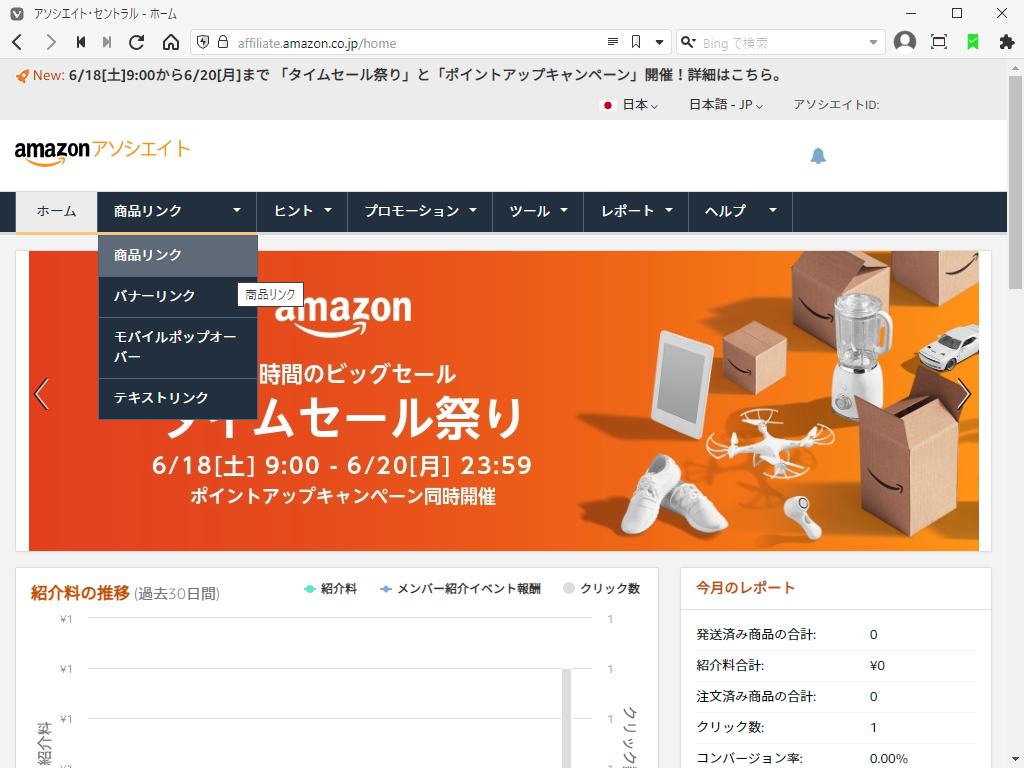
Task: Open the 日本 country selector
Action: click(x=630, y=104)
